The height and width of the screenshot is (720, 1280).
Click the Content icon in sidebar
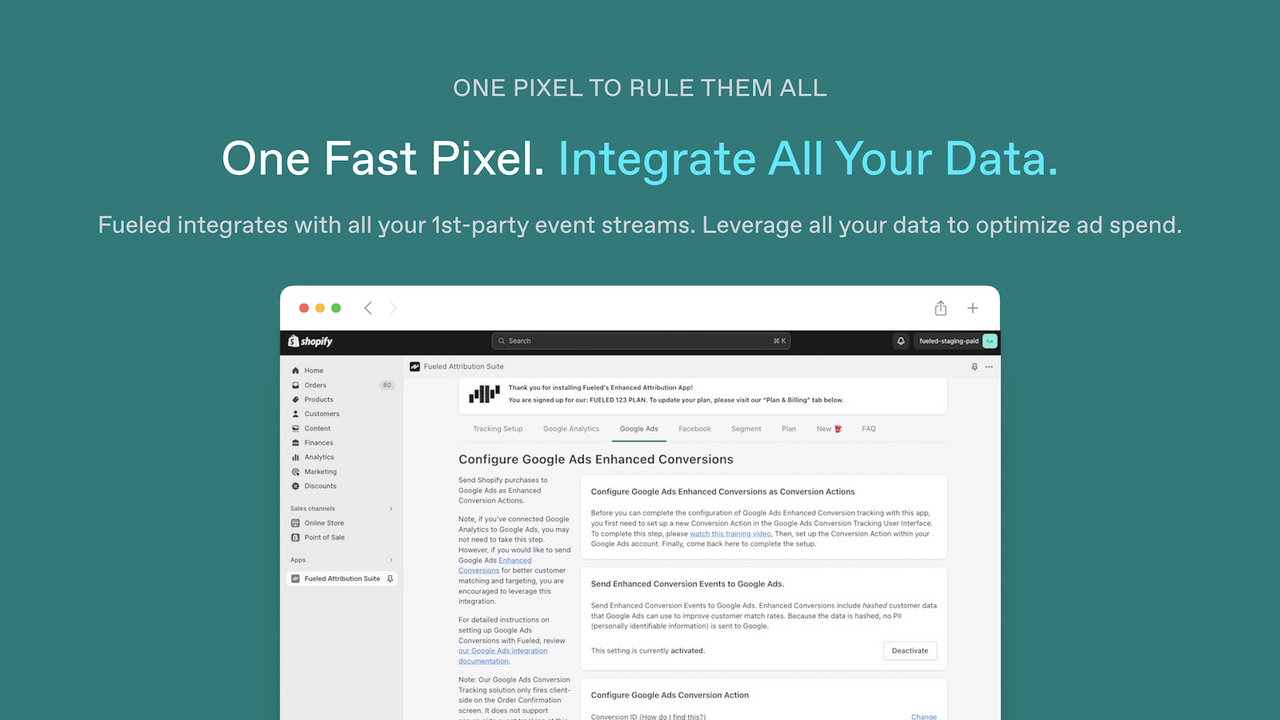click(x=295, y=429)
